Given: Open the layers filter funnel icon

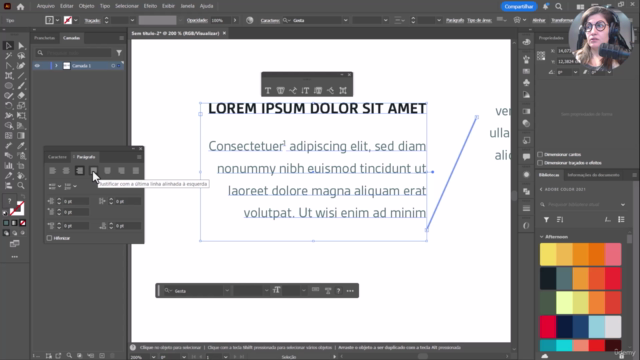Looking at the screenshot, I should coord(119,53).
